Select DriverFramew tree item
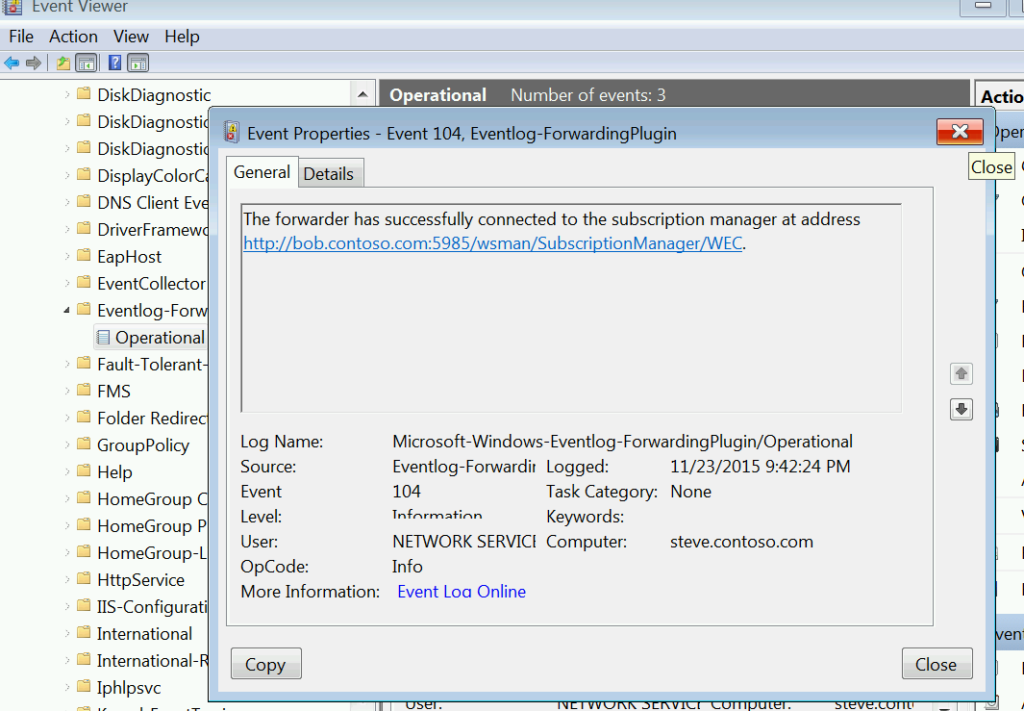The image size is (1024, 711). pyautogui.click(x=152, y=230)
